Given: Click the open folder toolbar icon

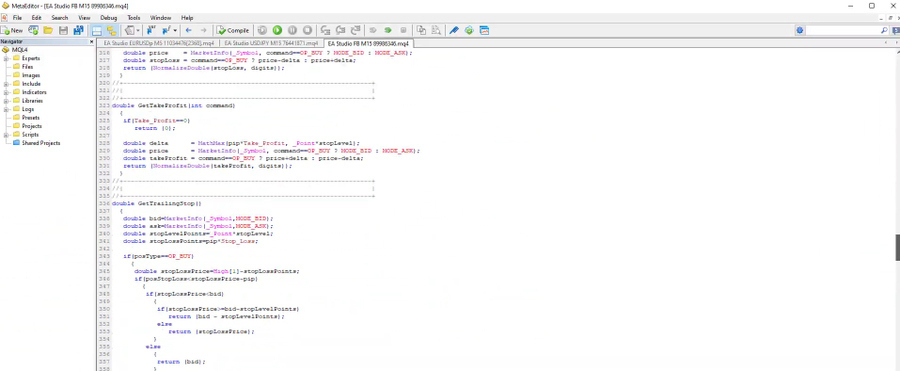Looking at the screenshot, I should pos(48,30).
